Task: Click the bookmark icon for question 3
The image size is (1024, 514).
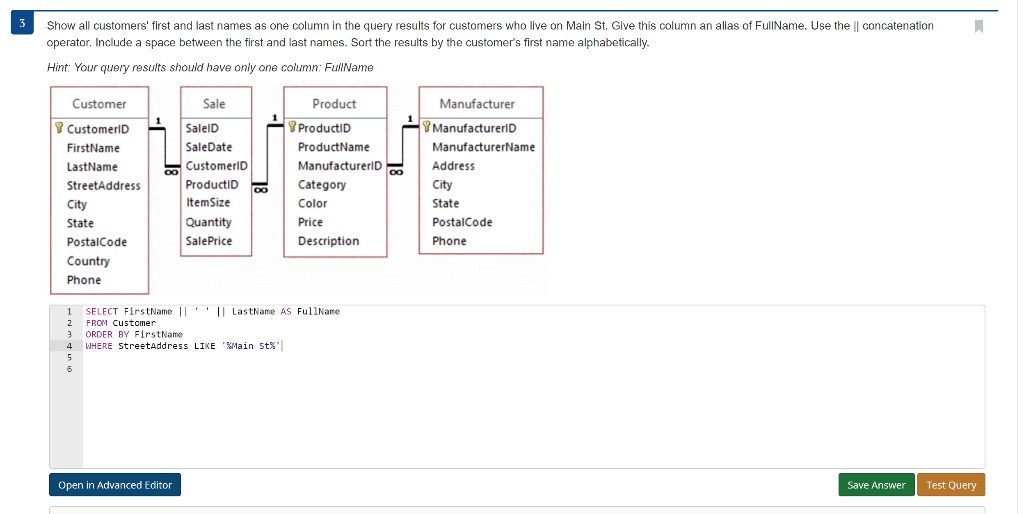Action: pos(978,26)
